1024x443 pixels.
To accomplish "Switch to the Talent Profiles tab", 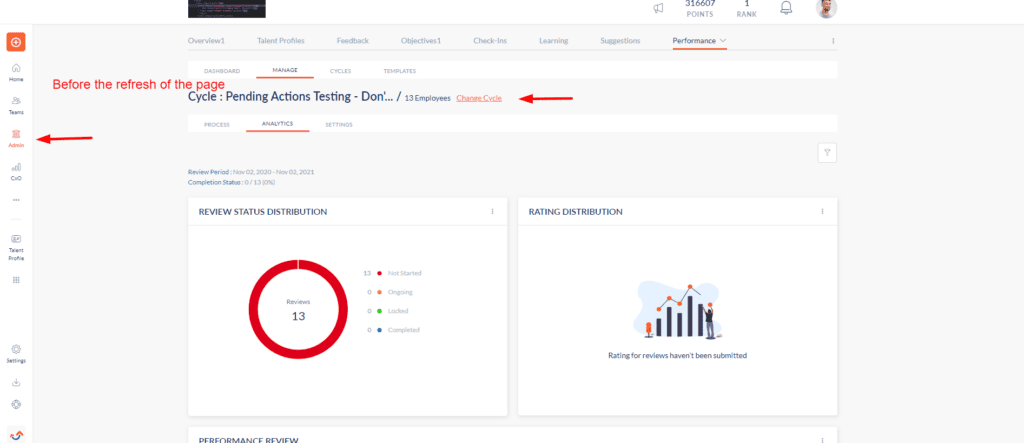I will coord(281,41).
